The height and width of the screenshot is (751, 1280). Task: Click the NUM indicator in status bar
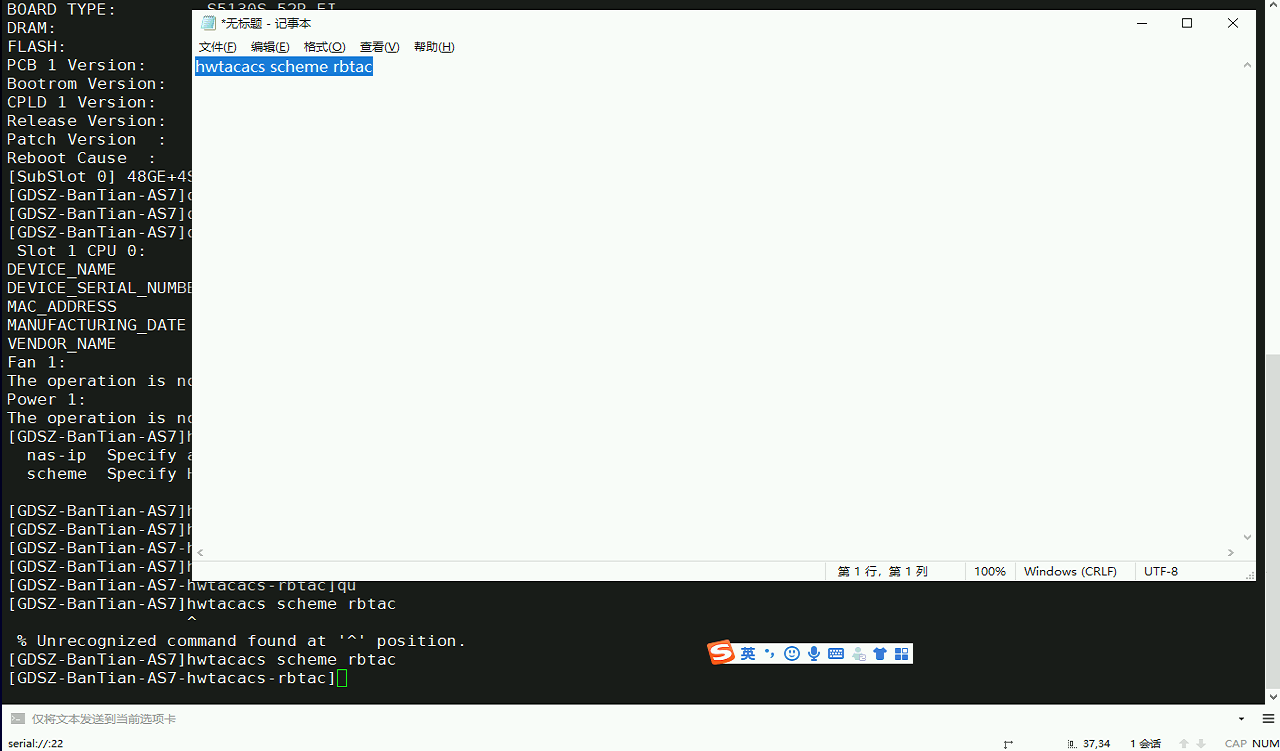[1265, 744]
